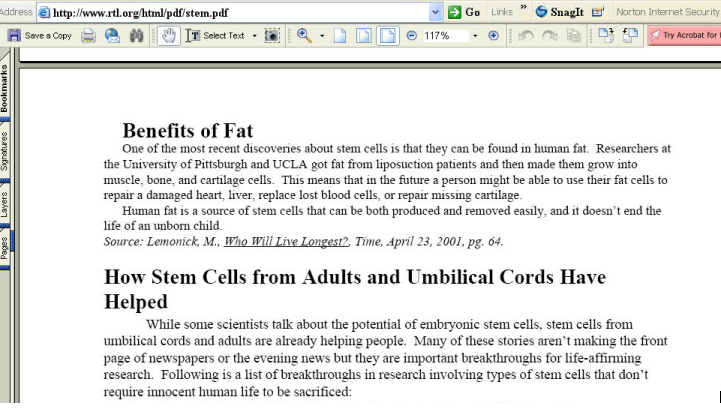Open the zoom tool dropdown arrow
Screen dimensions: 721x411
point(321,35)
